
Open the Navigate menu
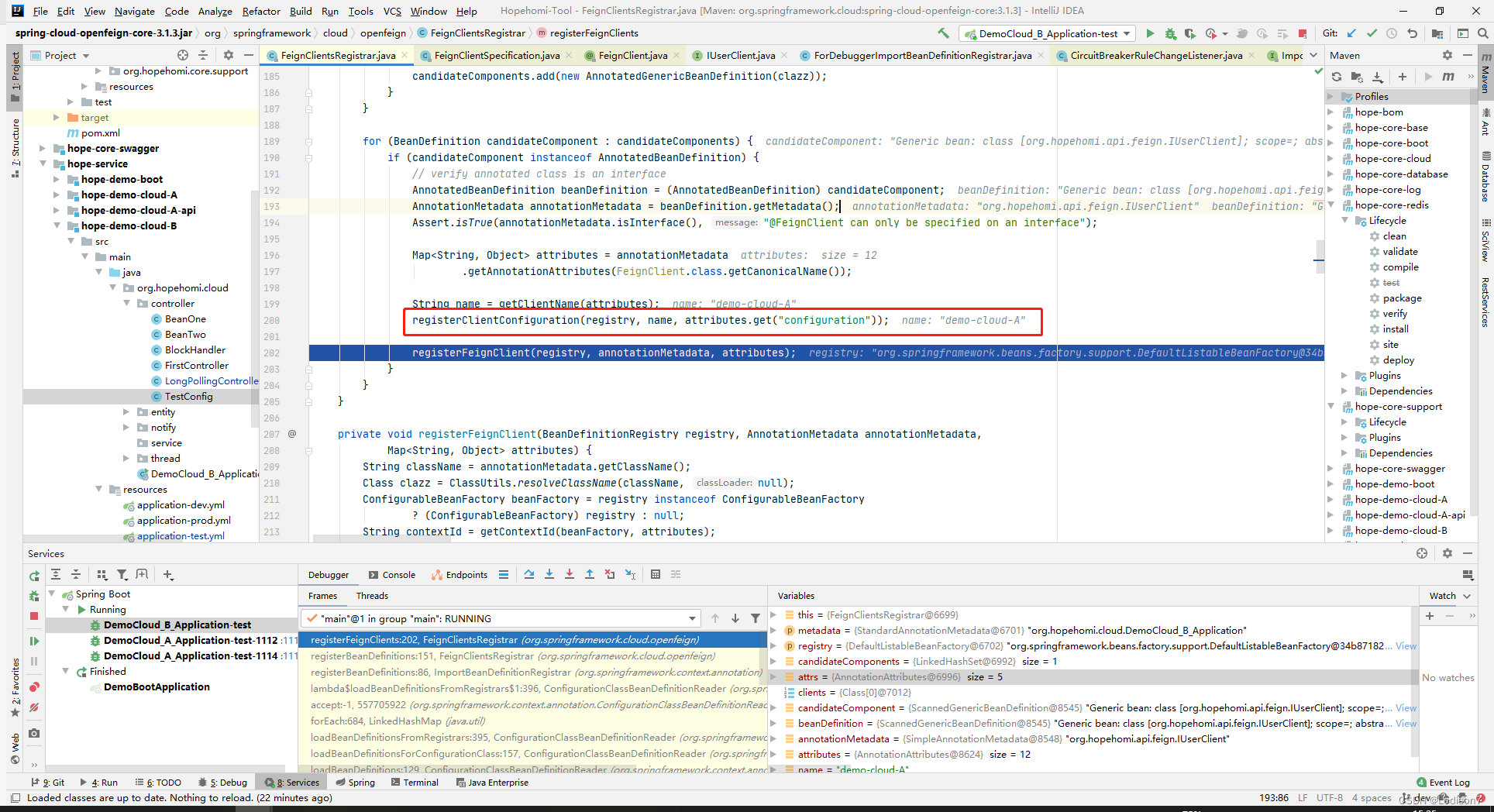tap(135, 11)
